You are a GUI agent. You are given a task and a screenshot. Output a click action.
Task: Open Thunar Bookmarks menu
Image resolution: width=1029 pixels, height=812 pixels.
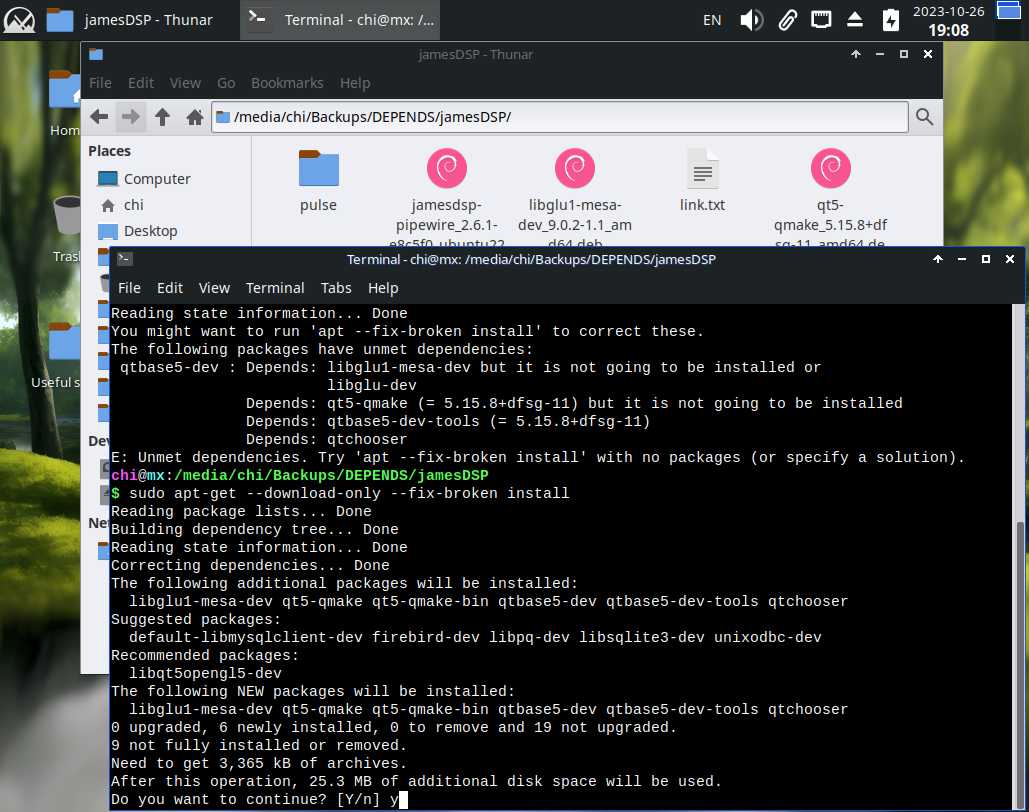pyautogui.click(x=287, y=83)
